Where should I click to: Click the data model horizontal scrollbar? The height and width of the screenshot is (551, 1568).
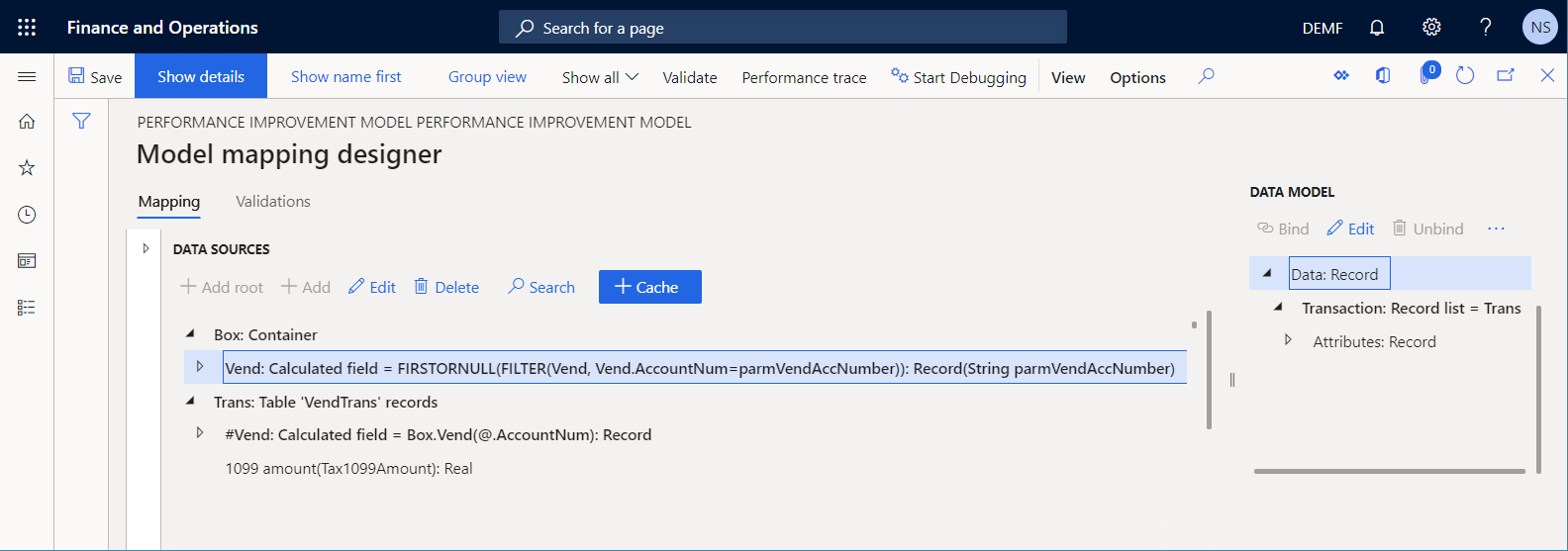[x=1389, y=471]
